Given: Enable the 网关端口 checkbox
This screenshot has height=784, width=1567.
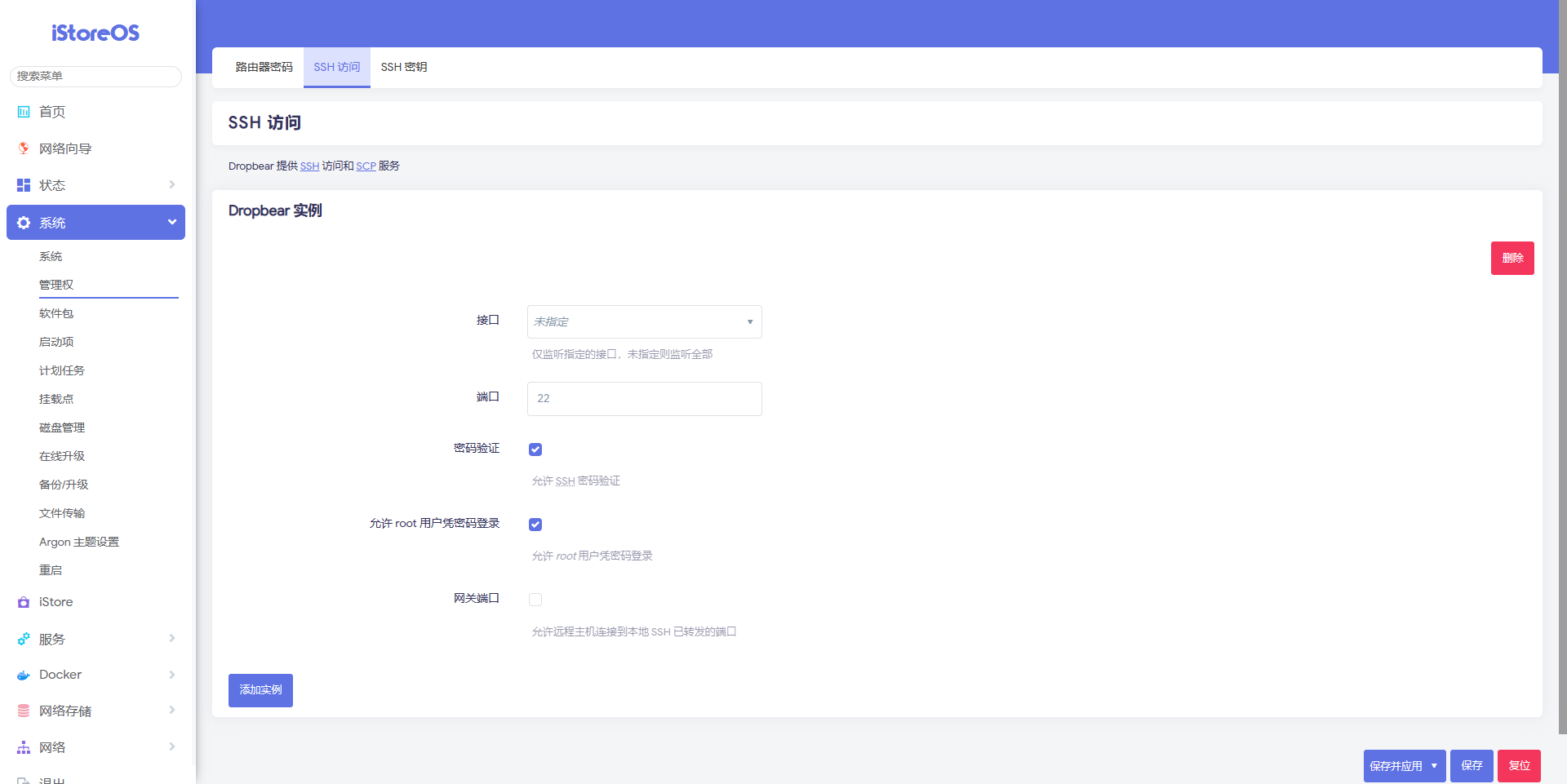Looking at the screenshot, I should click(535, 600).
